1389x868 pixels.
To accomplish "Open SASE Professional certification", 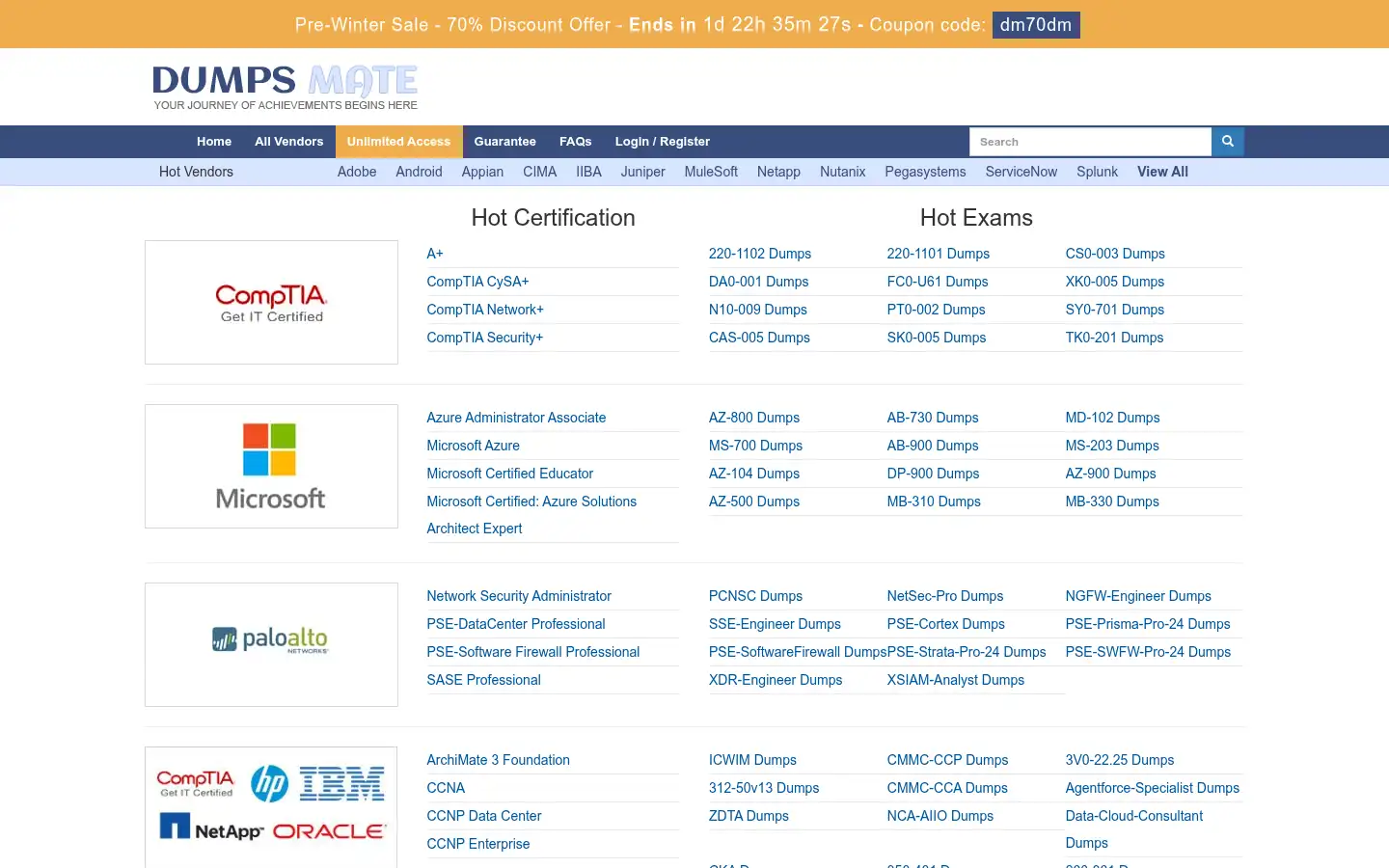I will pos(483,680).
